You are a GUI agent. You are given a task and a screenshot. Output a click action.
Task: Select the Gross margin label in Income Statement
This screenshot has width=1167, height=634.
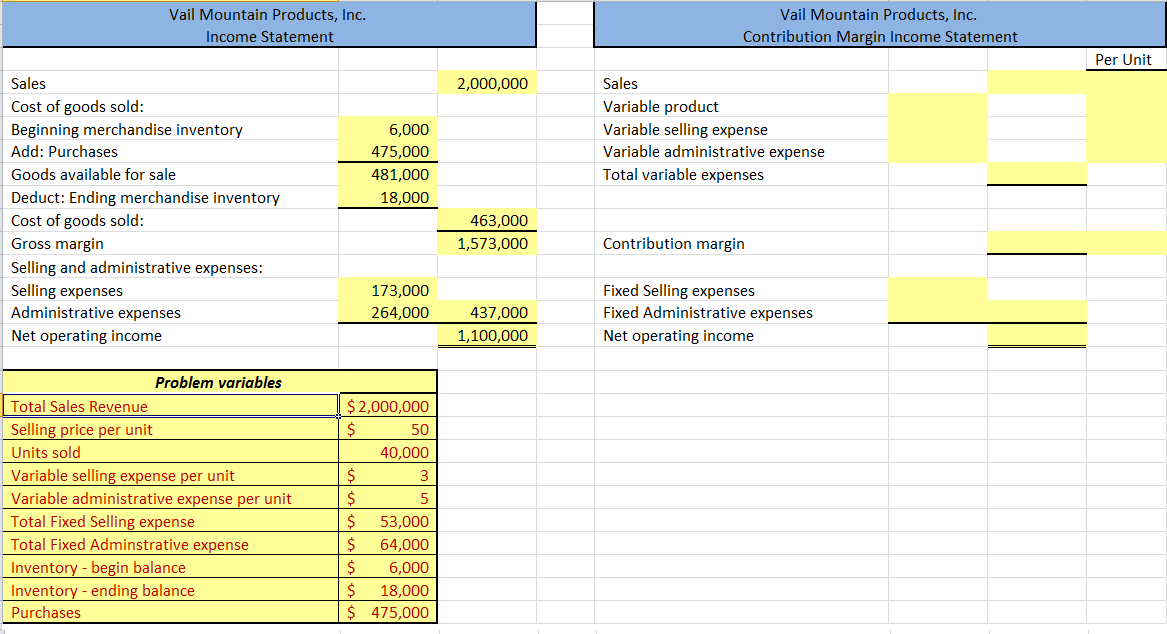click(57, 244)
